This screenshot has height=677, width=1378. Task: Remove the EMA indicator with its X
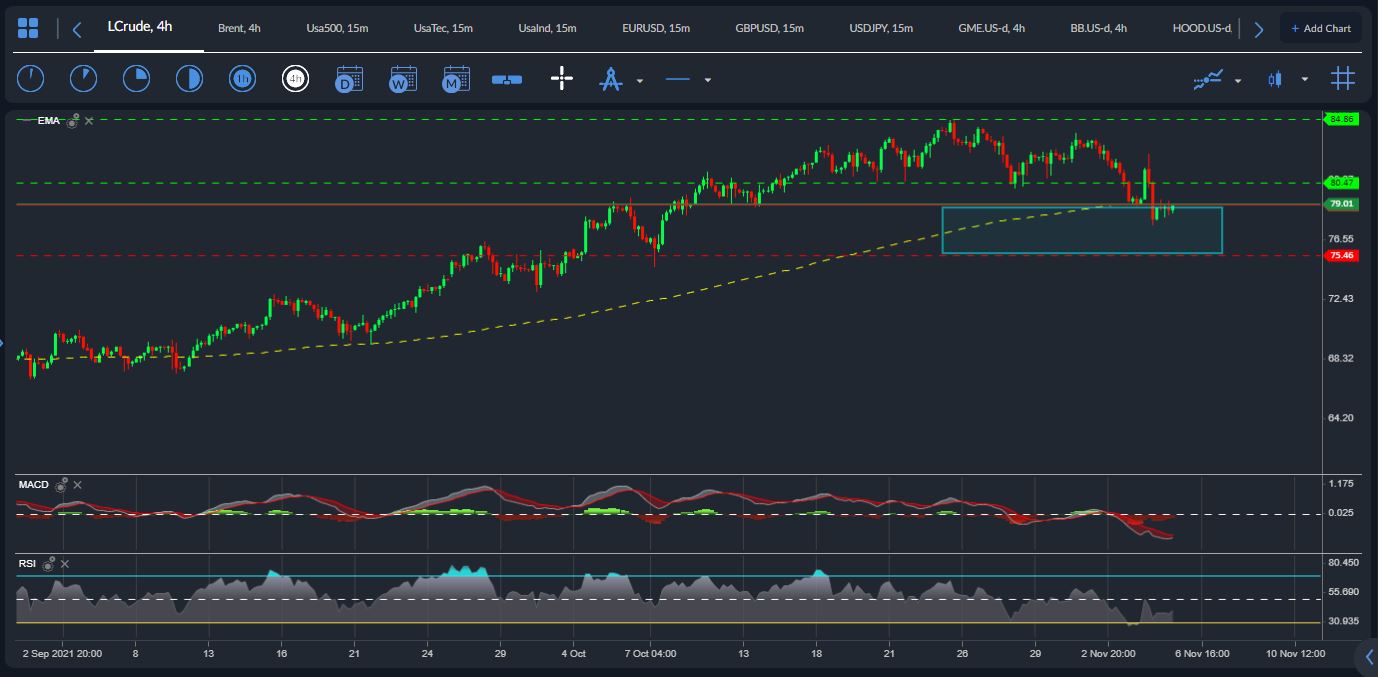(89, 121)
